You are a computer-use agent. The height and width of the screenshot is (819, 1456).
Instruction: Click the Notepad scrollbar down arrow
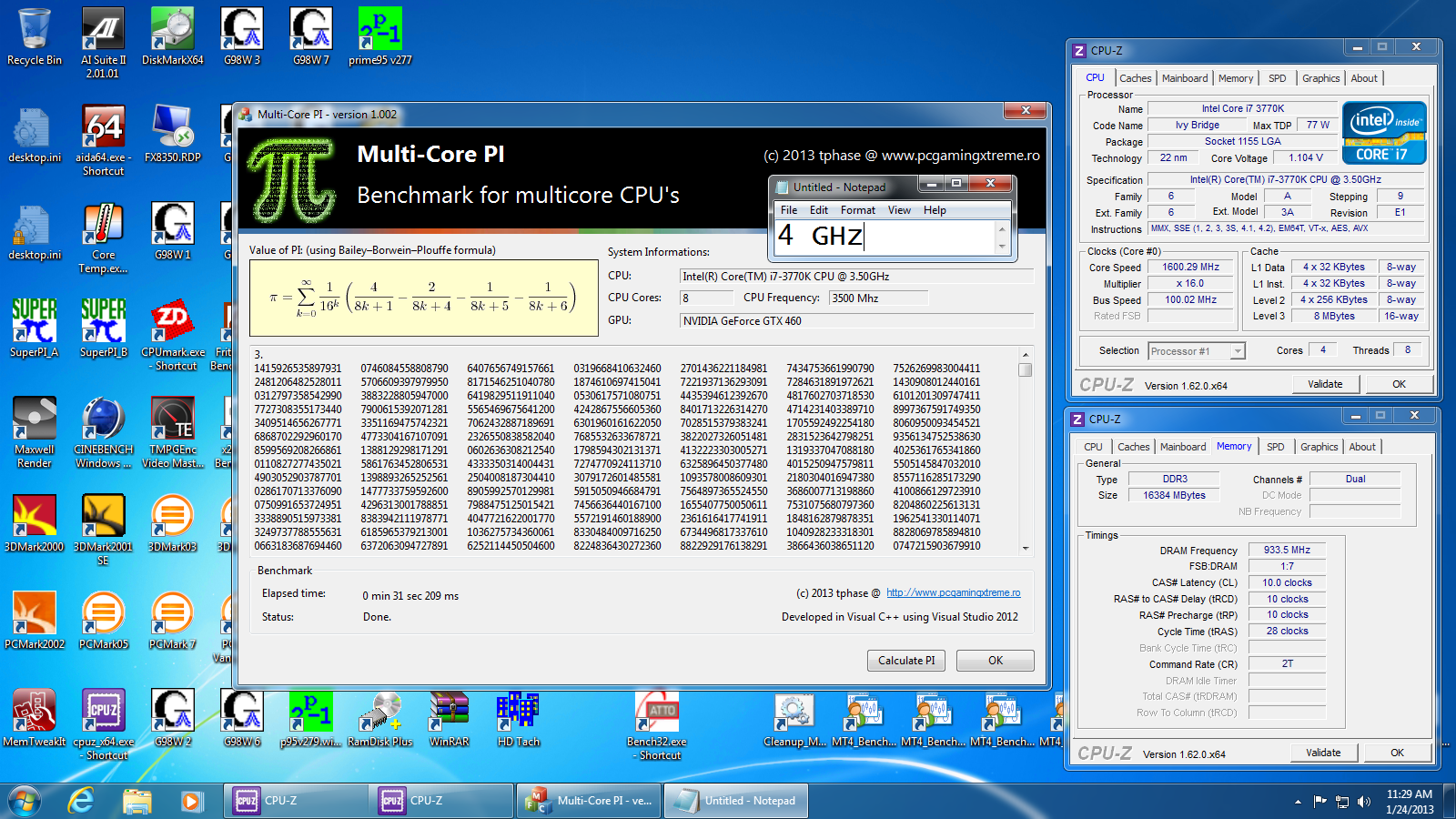coord(1002,247)
